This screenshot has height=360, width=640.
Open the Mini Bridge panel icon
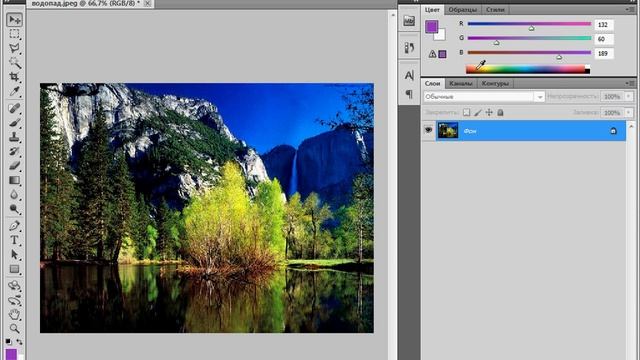point(409,20)
